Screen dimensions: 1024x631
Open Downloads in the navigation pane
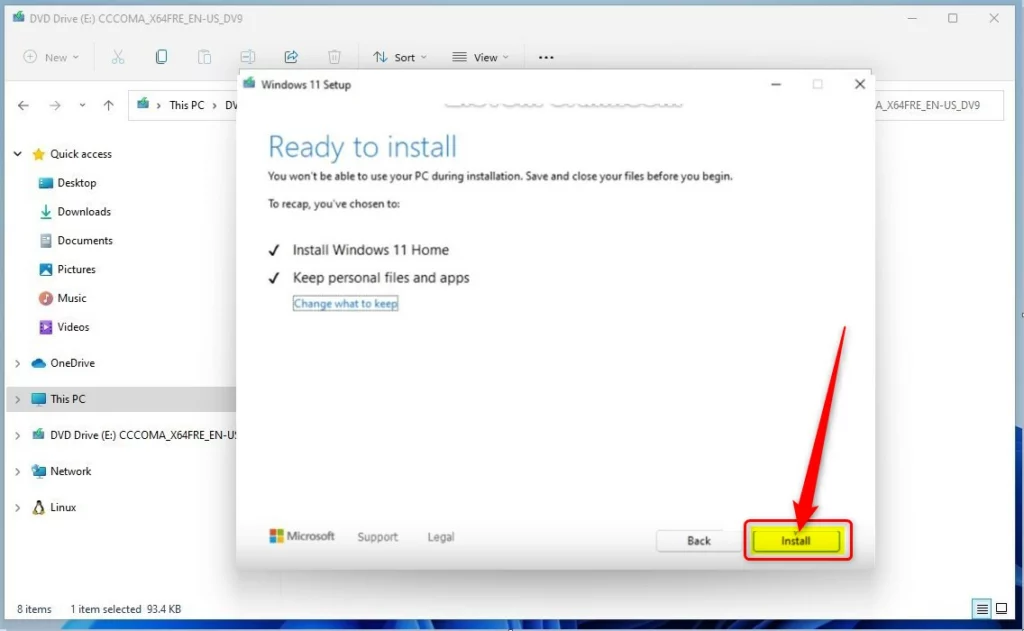coord(84,212)
